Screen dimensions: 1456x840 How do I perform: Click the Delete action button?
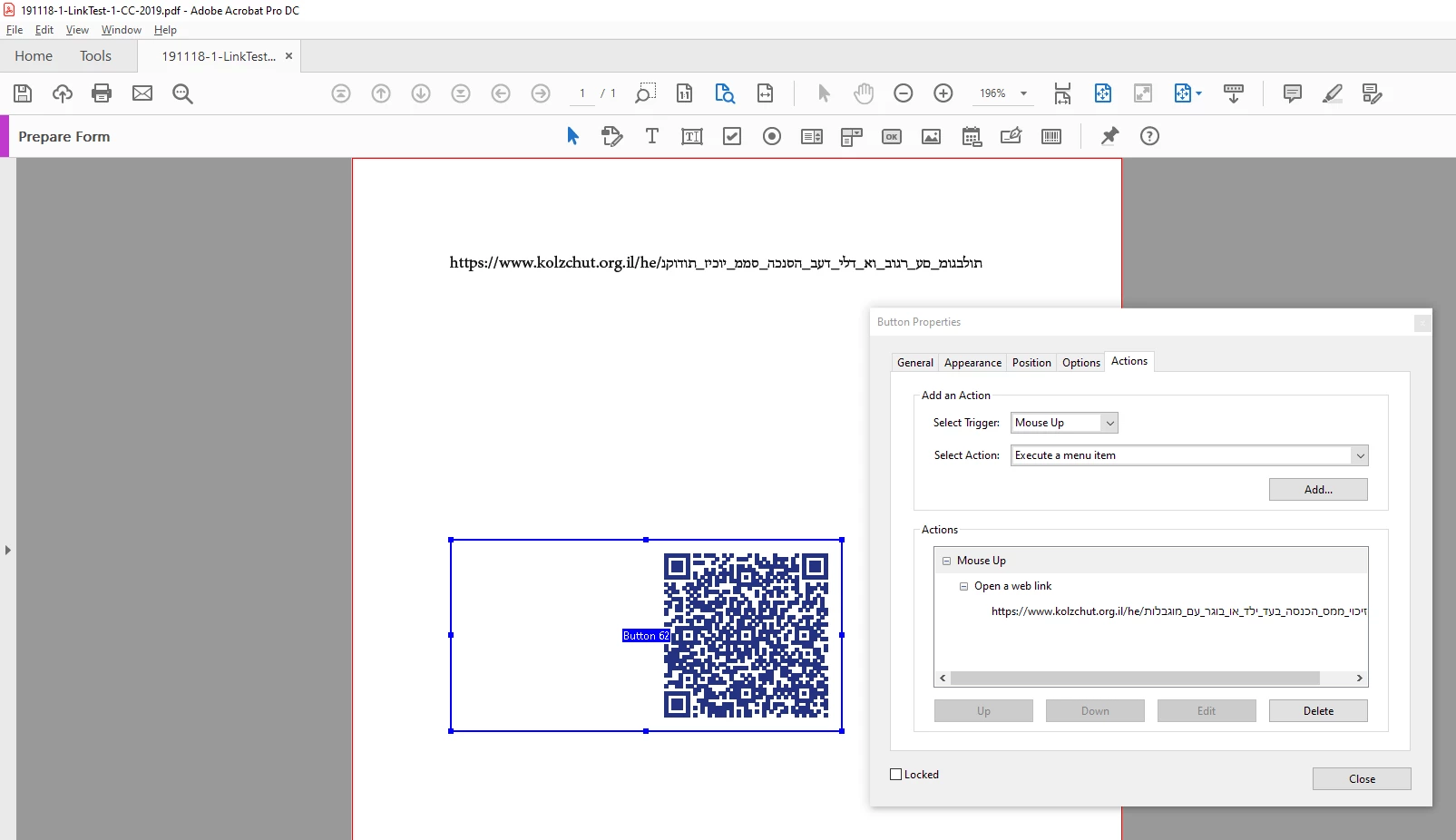tap(1318, 711)
